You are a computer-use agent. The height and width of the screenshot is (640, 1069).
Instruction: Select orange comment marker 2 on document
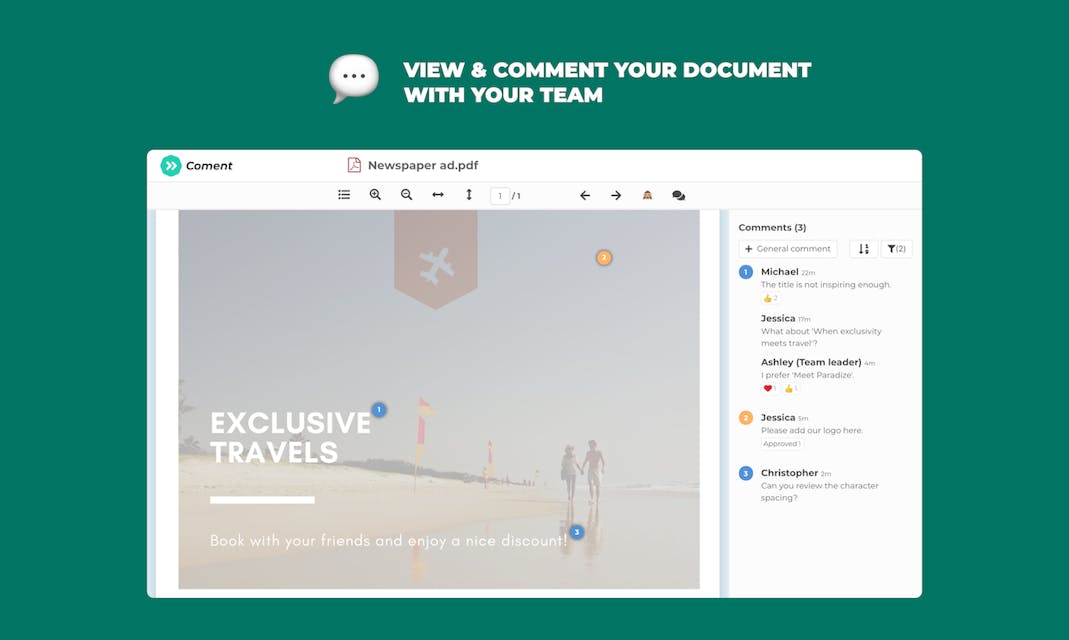click(603, 258)
